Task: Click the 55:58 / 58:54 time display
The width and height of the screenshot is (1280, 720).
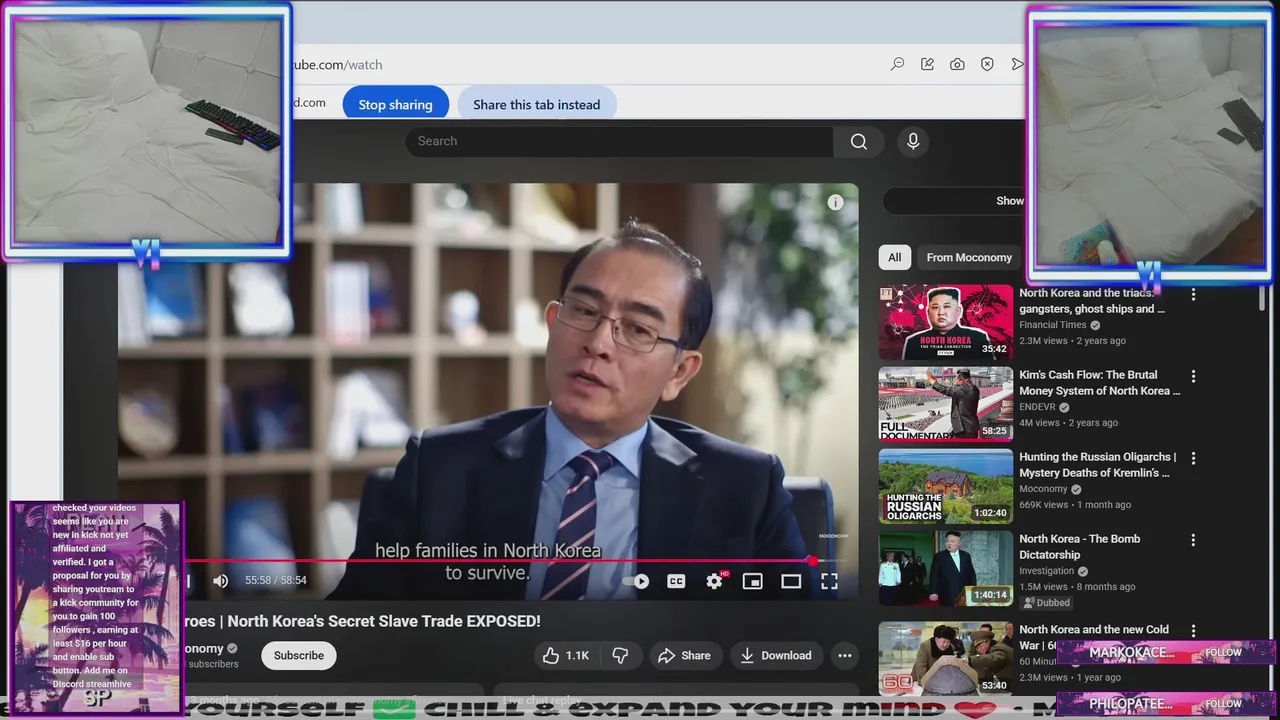Action: (x=276, y=580)
